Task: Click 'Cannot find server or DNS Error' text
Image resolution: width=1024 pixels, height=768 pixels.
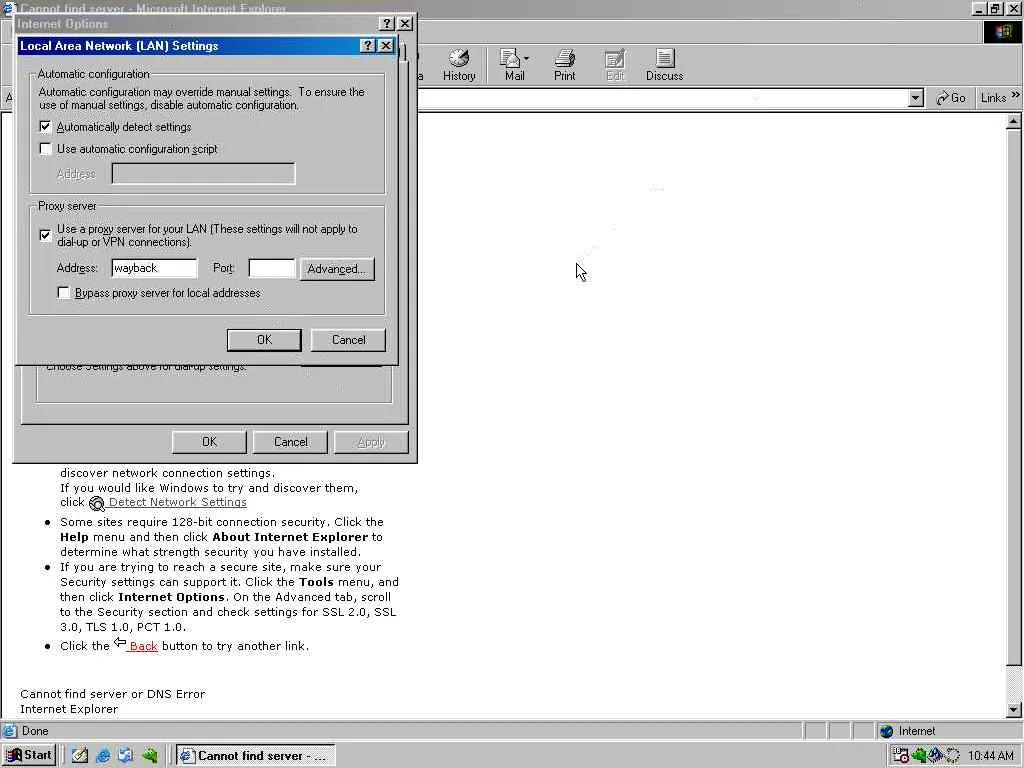Action: [112, 694]
